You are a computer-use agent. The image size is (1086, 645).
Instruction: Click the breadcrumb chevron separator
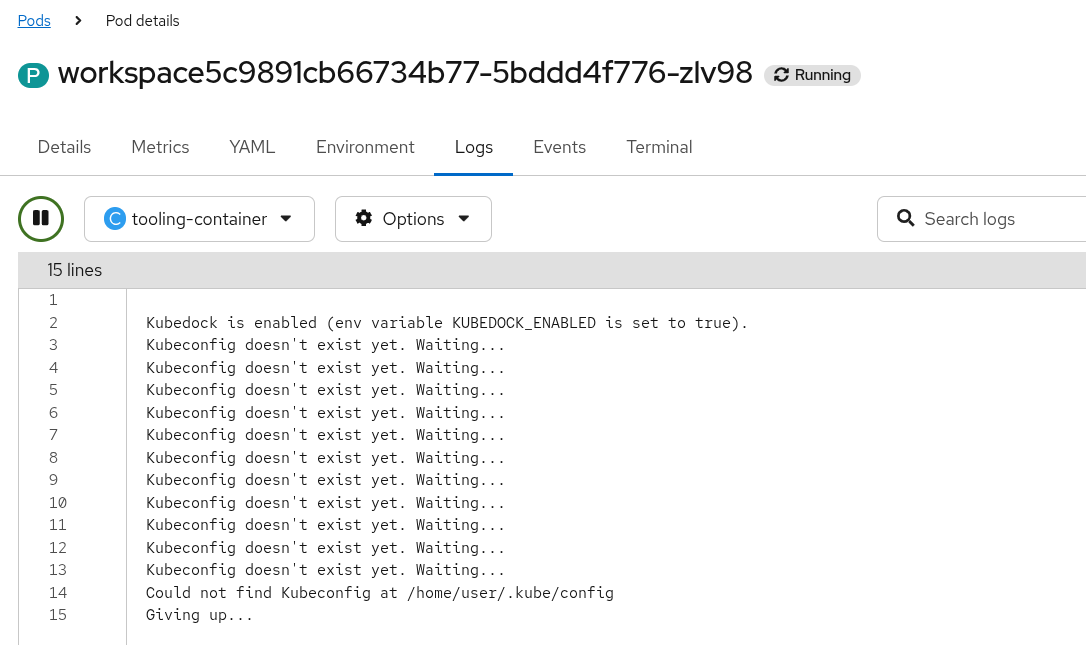pyautogui.click(x=78, y=20)
